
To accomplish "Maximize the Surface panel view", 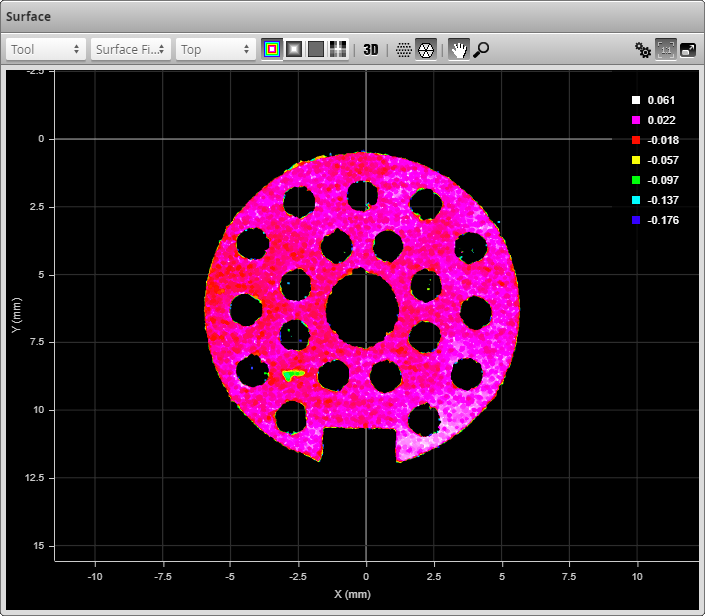I will coord(688,49).
